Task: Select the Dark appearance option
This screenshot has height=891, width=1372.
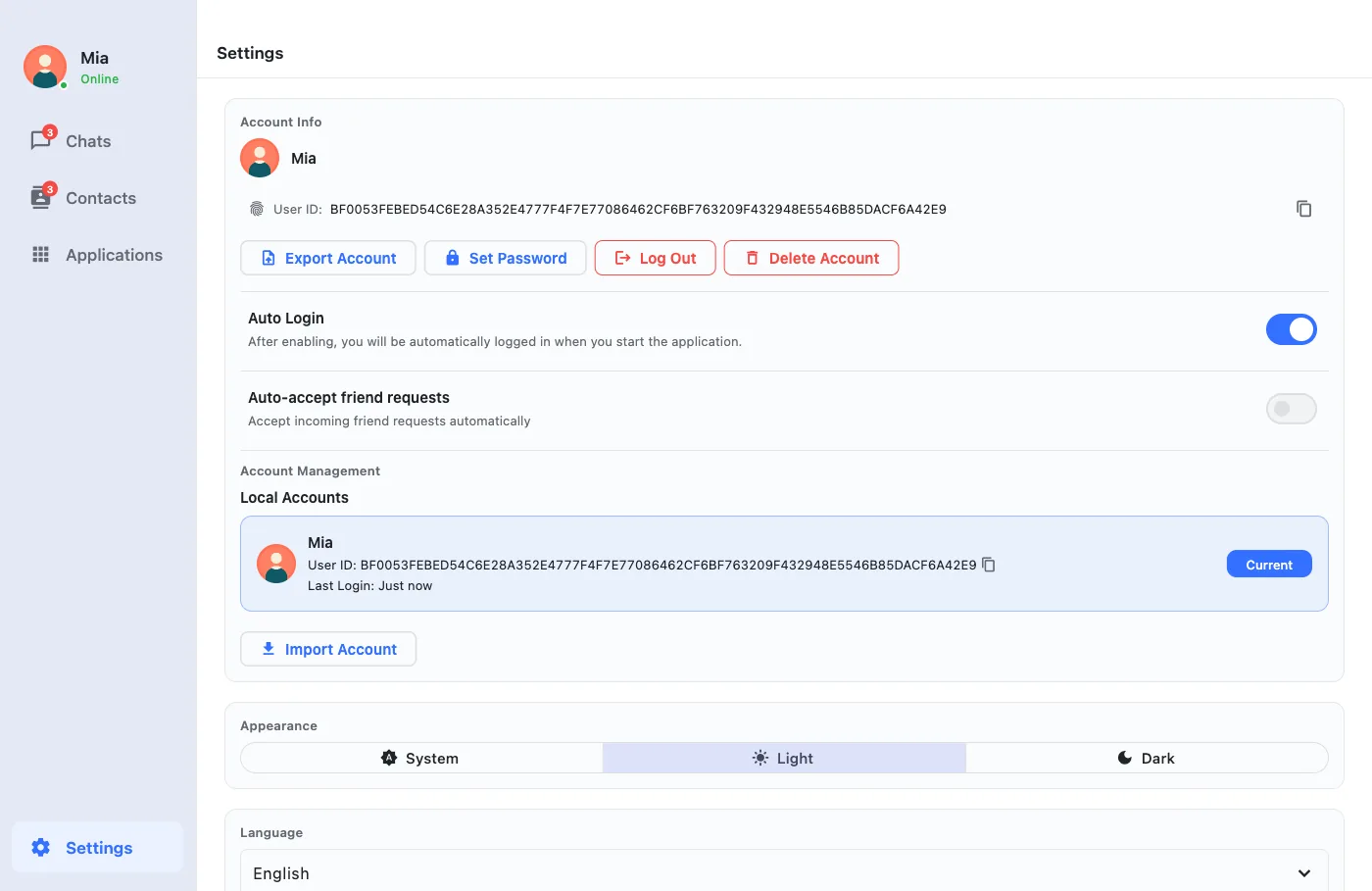Action: [x=1147, y=758]
